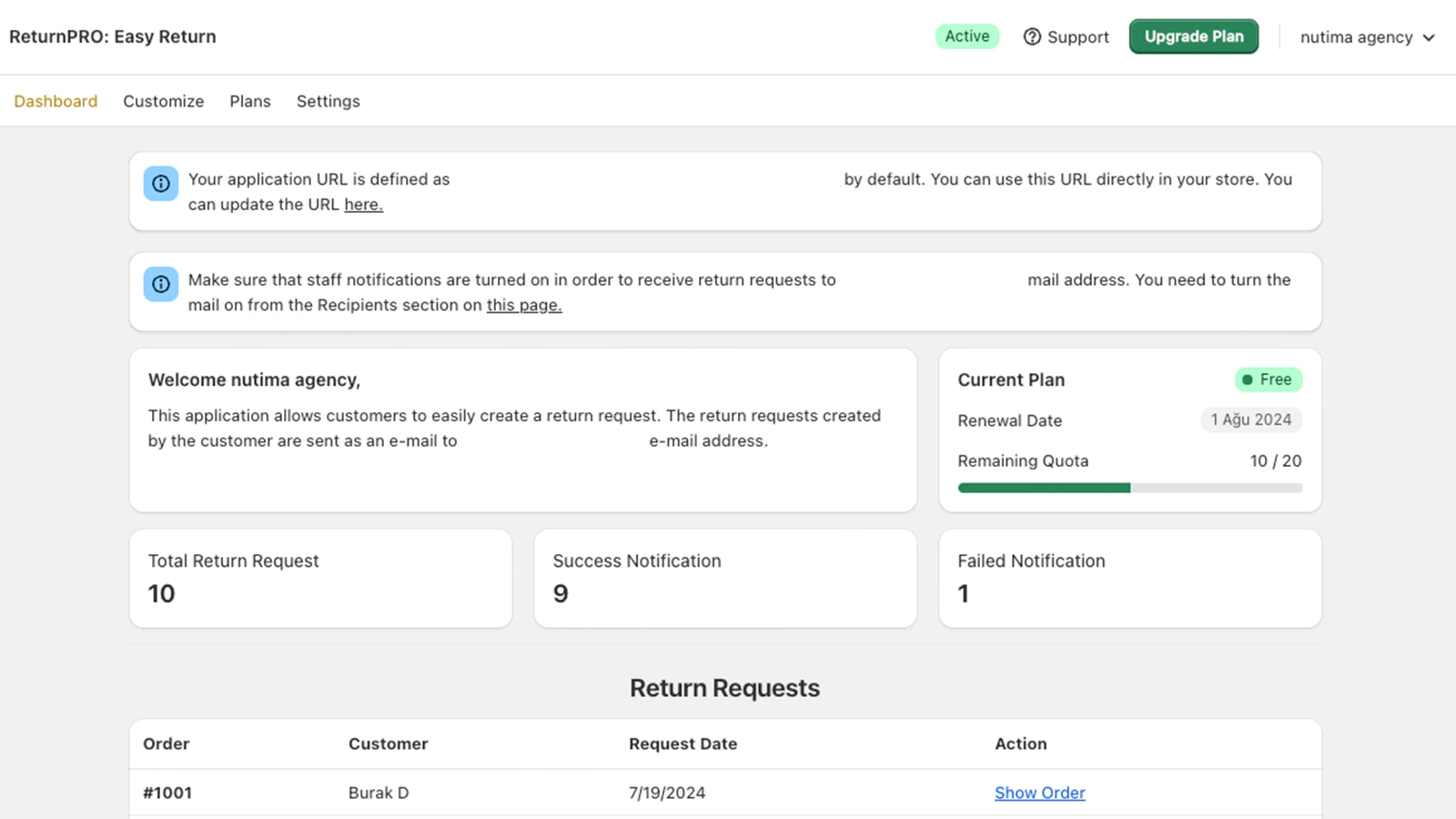Open the Dashboard tab
Viewport: 1456px width, 819px height.
[56, 101]
